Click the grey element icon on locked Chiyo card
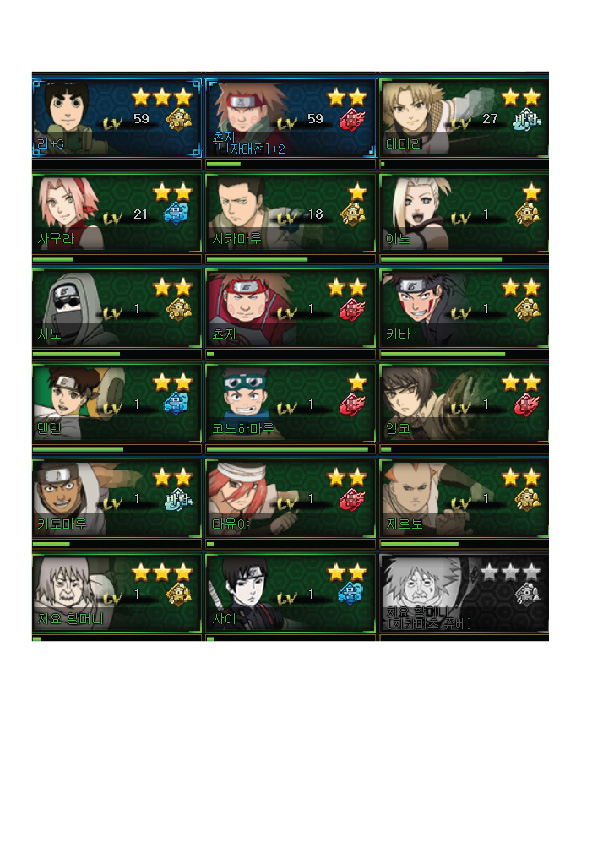The image size is (596, 842). [527, 593]
